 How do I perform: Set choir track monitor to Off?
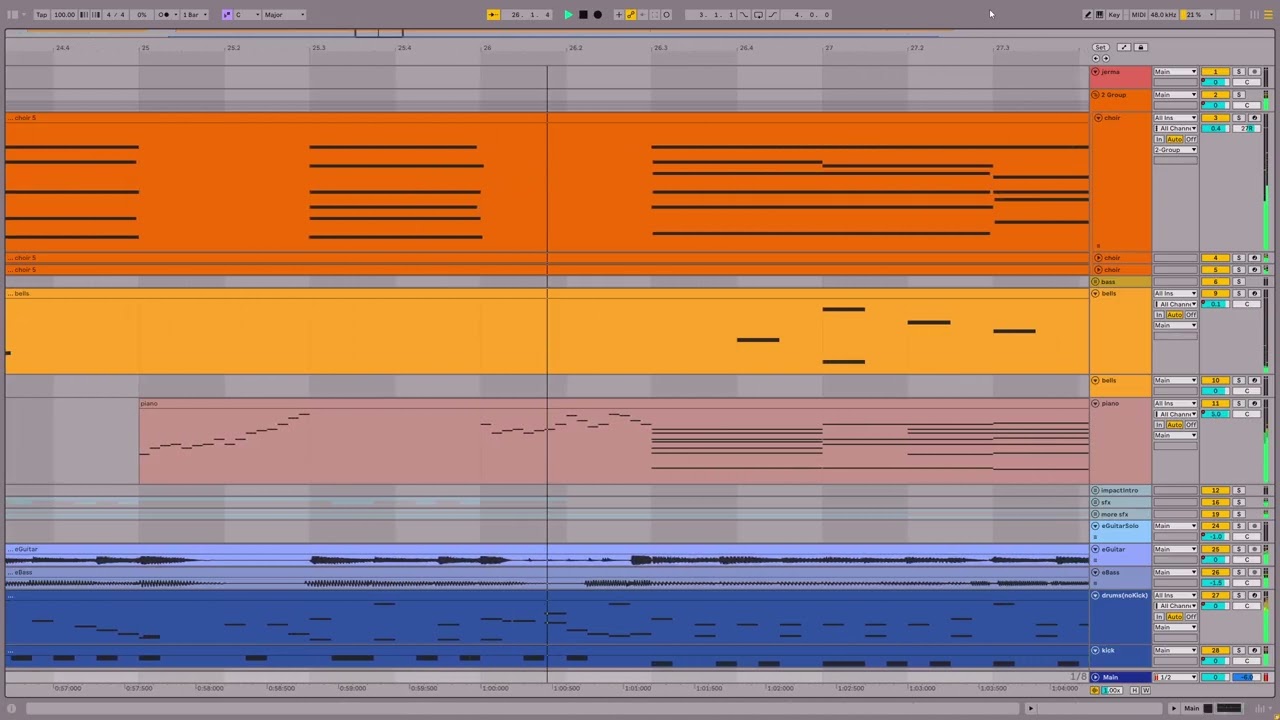[x=1190, y=140]
